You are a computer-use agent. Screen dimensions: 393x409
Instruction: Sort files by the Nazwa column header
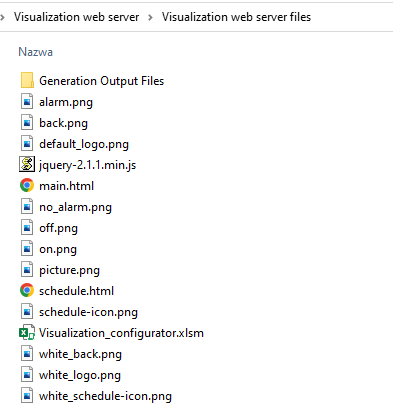click(35, 52)
